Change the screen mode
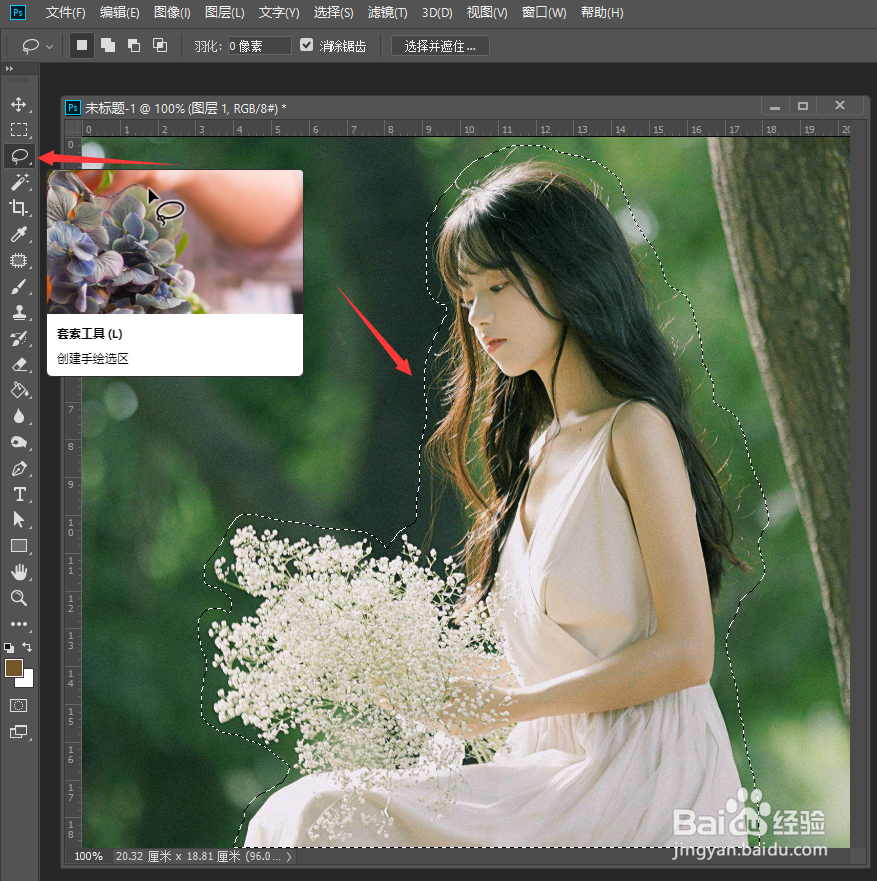 [x=19, y=732]
